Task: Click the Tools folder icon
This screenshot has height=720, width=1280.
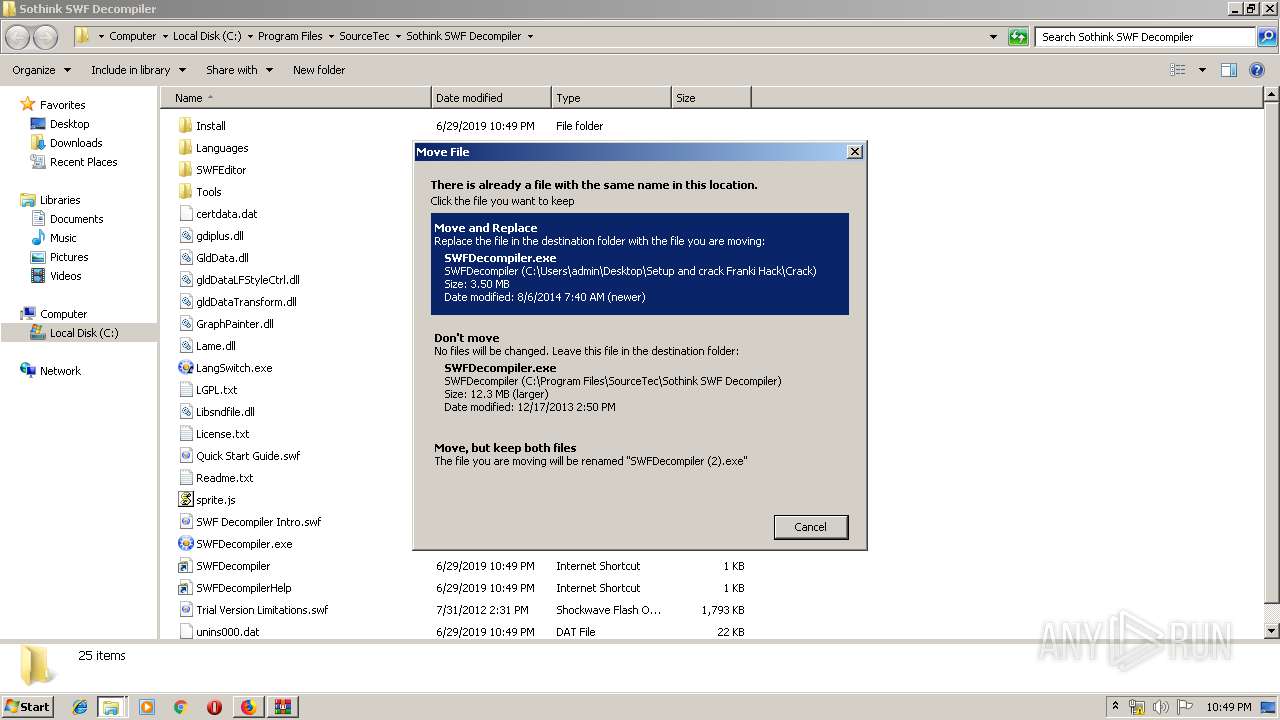Action: click(185, 192)
